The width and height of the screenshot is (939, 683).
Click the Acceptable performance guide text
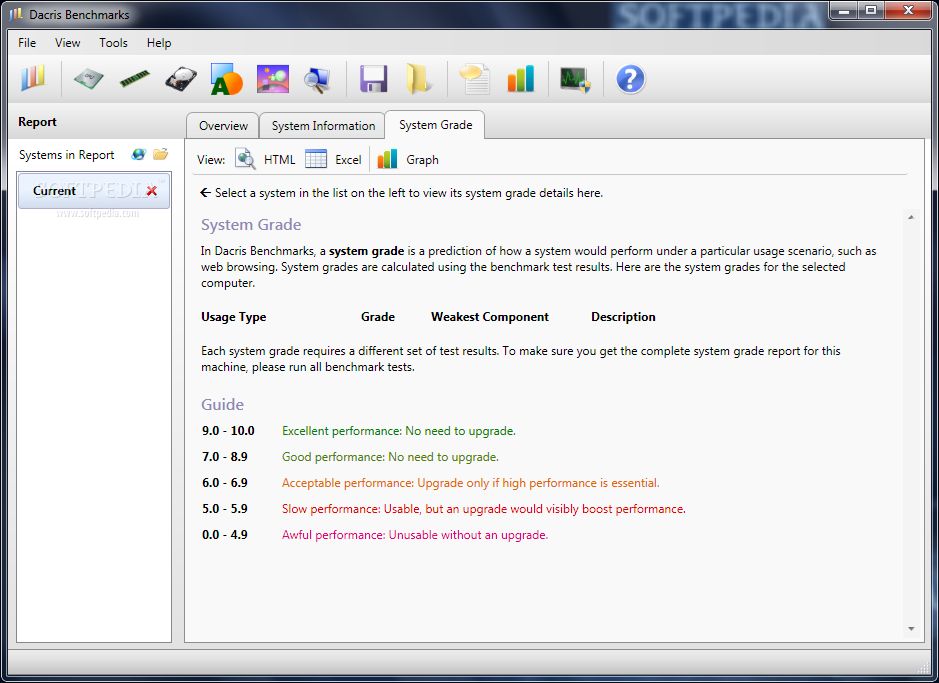click(x=471, y=482)
